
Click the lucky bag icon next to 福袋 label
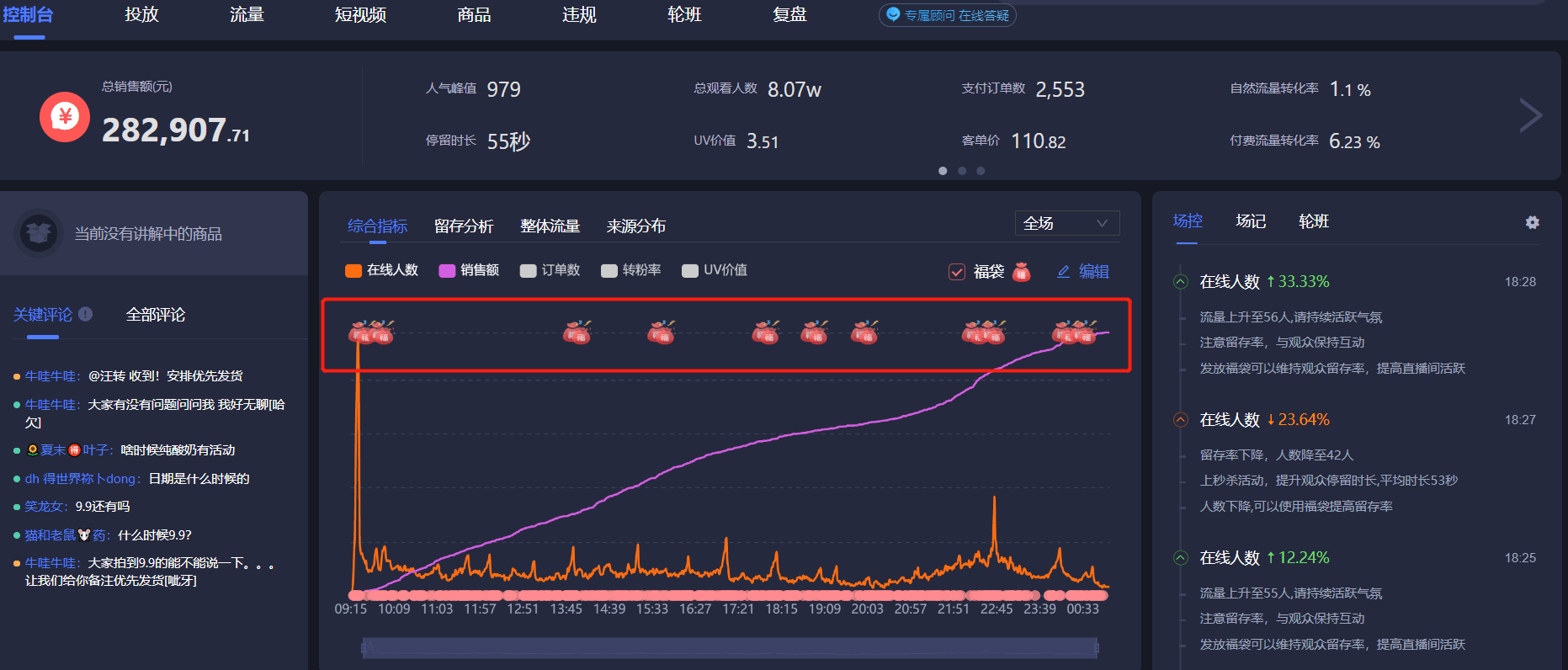pos(1022,272)
